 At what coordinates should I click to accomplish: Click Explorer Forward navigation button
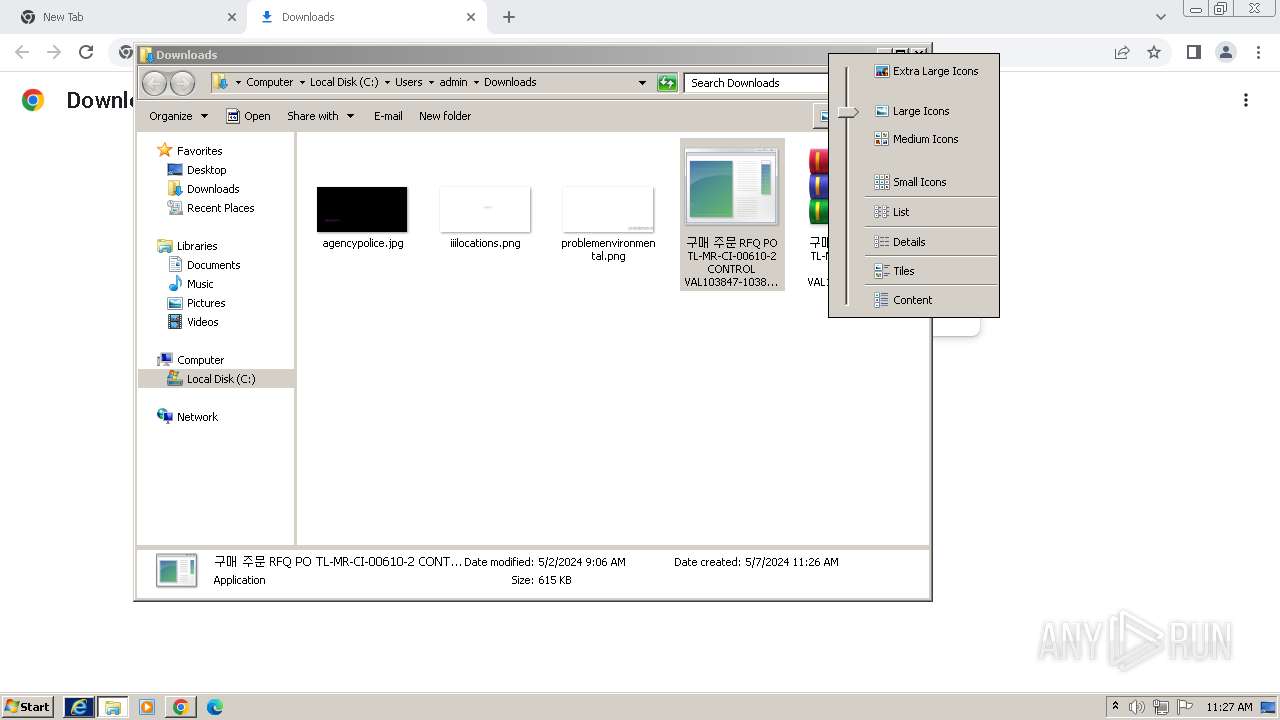pos(182,83)
